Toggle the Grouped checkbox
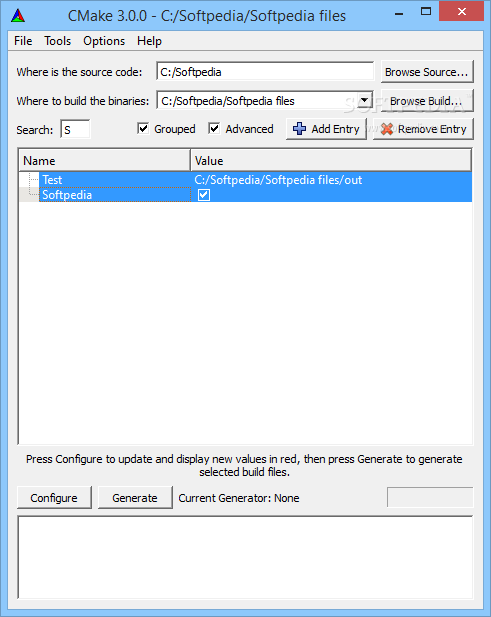The height and width of the screenshot is (617, 491). click(x=143, y=128)
